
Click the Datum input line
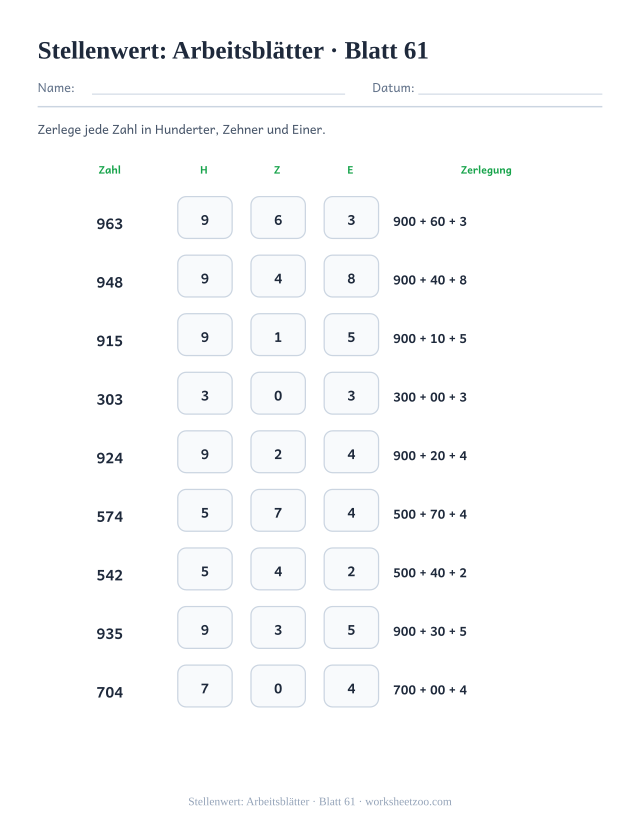510,89
